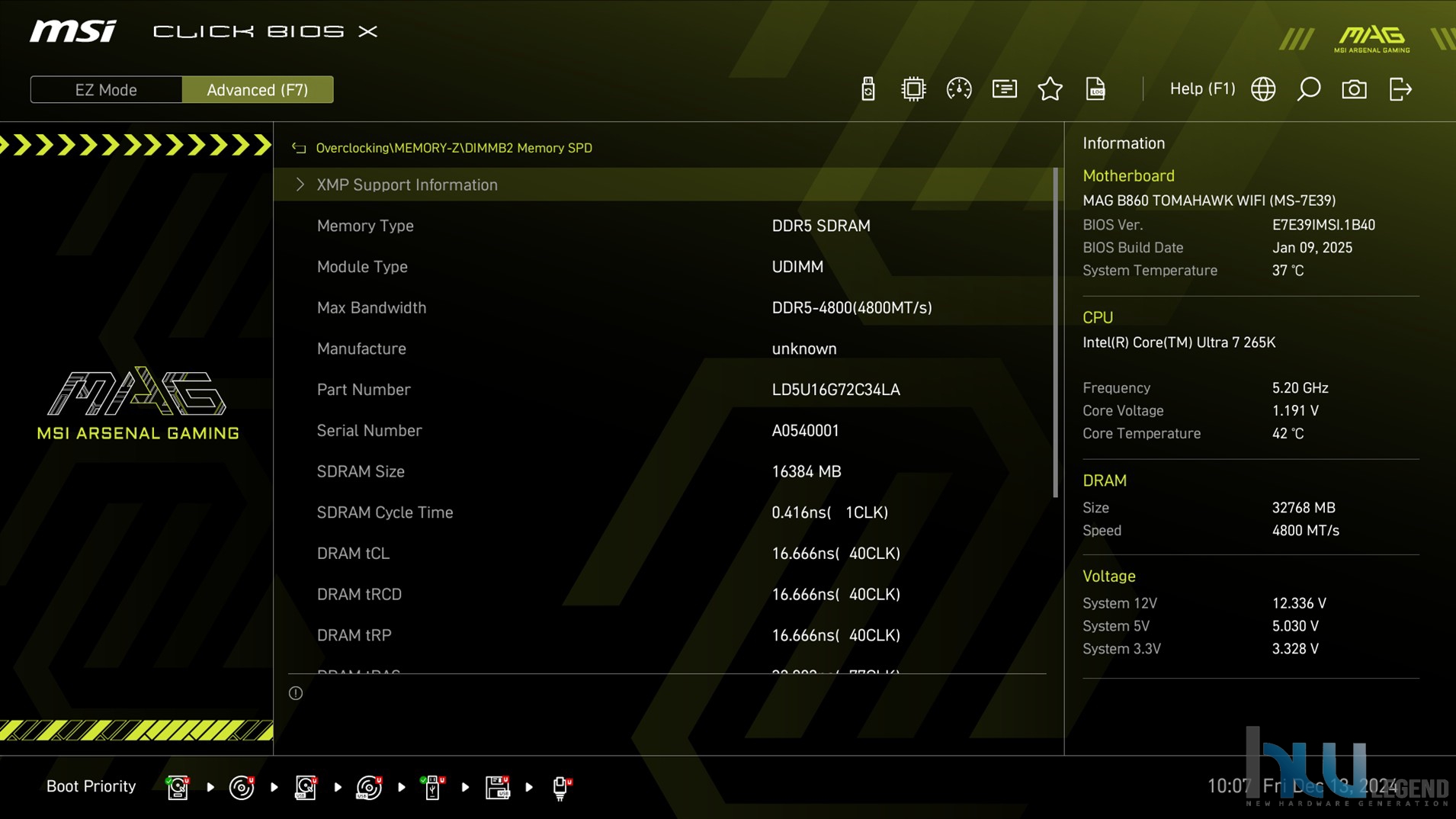Click the 12.336 V system 12V value
This screenshot has width=1456, height=819.
tap(1299, 603)
